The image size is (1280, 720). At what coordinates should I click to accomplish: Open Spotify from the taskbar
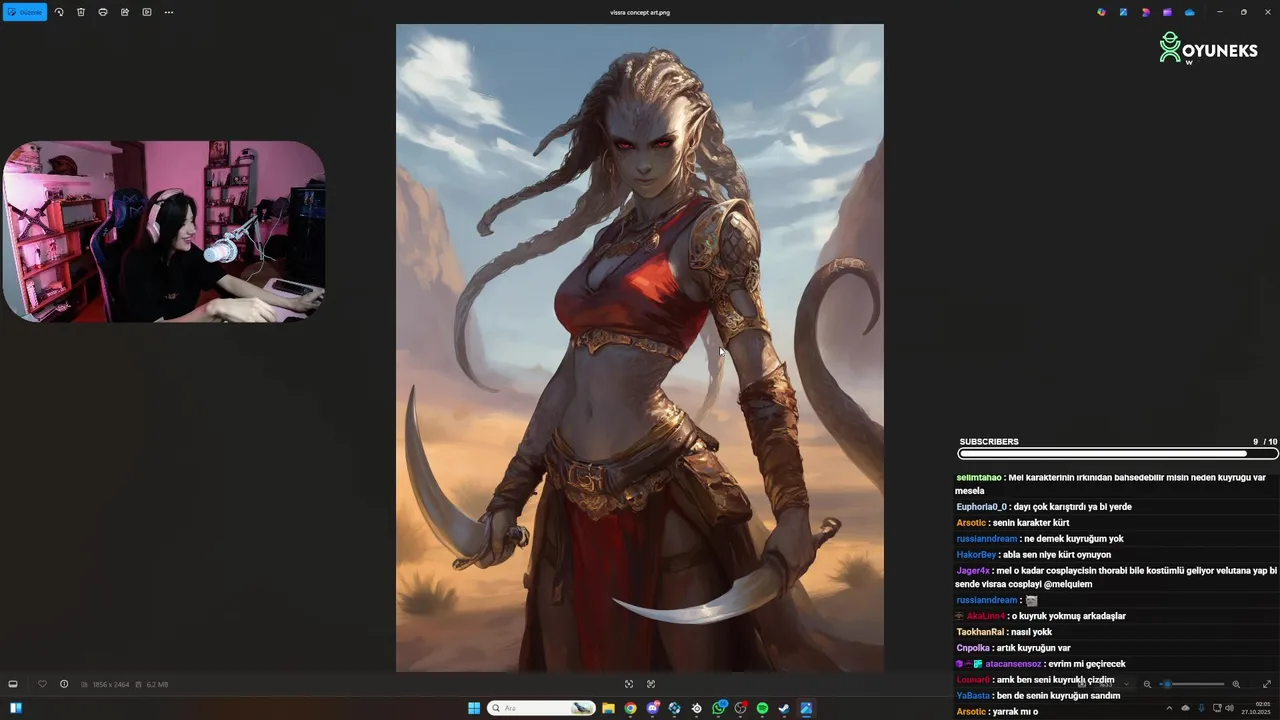tap(762, 708)
